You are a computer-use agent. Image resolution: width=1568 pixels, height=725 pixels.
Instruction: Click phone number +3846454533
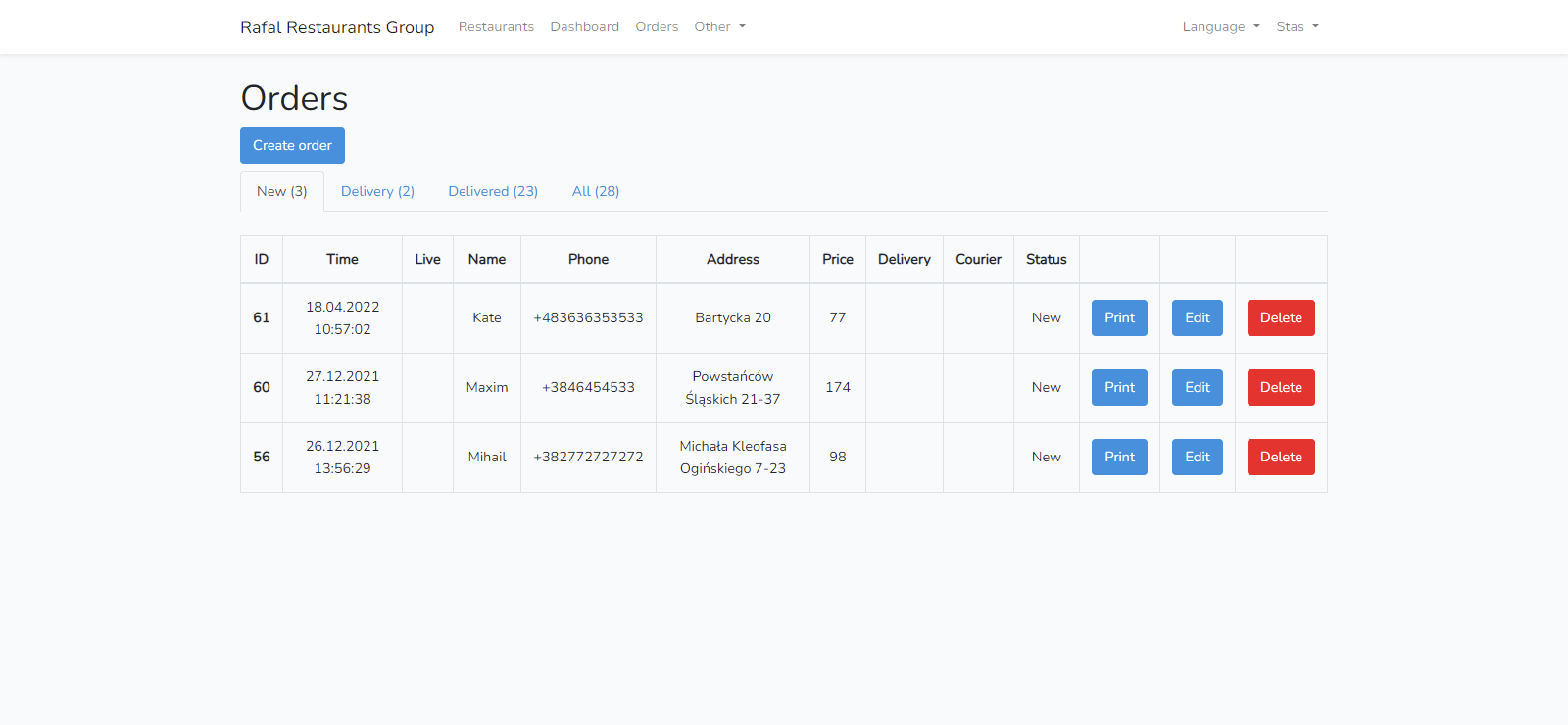588,387
